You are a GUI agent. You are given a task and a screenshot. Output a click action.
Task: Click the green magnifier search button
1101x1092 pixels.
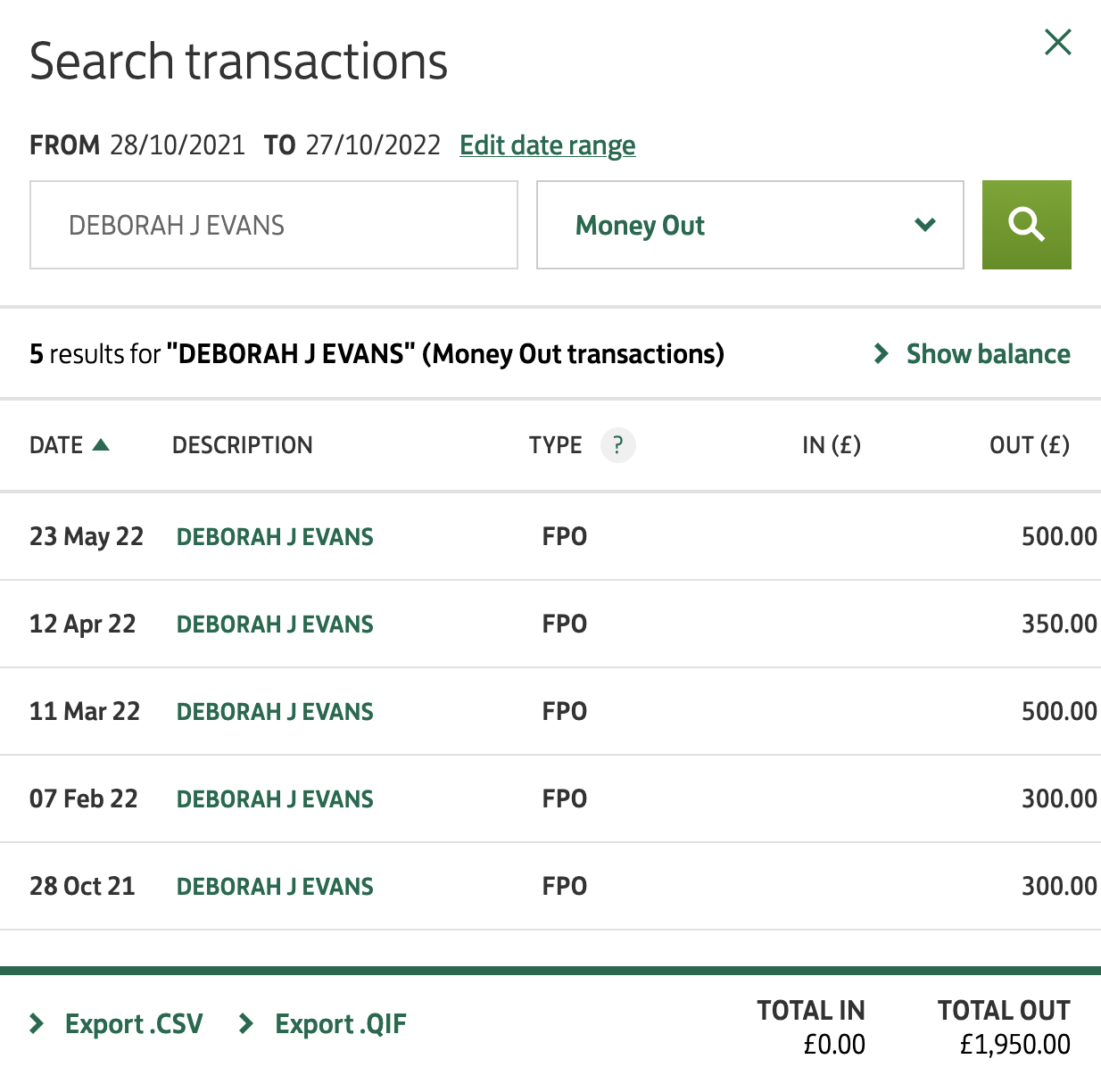coord(1026,225)
